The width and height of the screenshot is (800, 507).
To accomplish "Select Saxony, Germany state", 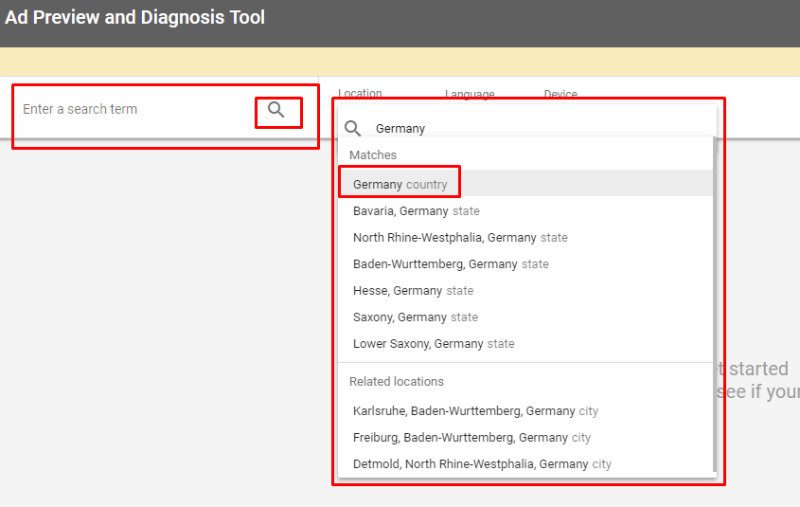I will [x=526, y=317].
